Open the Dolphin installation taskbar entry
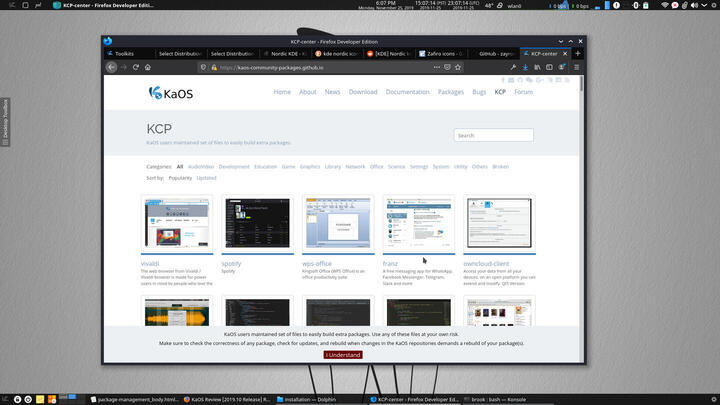This screenshot has height=405, width=720. tap(306, 399)
